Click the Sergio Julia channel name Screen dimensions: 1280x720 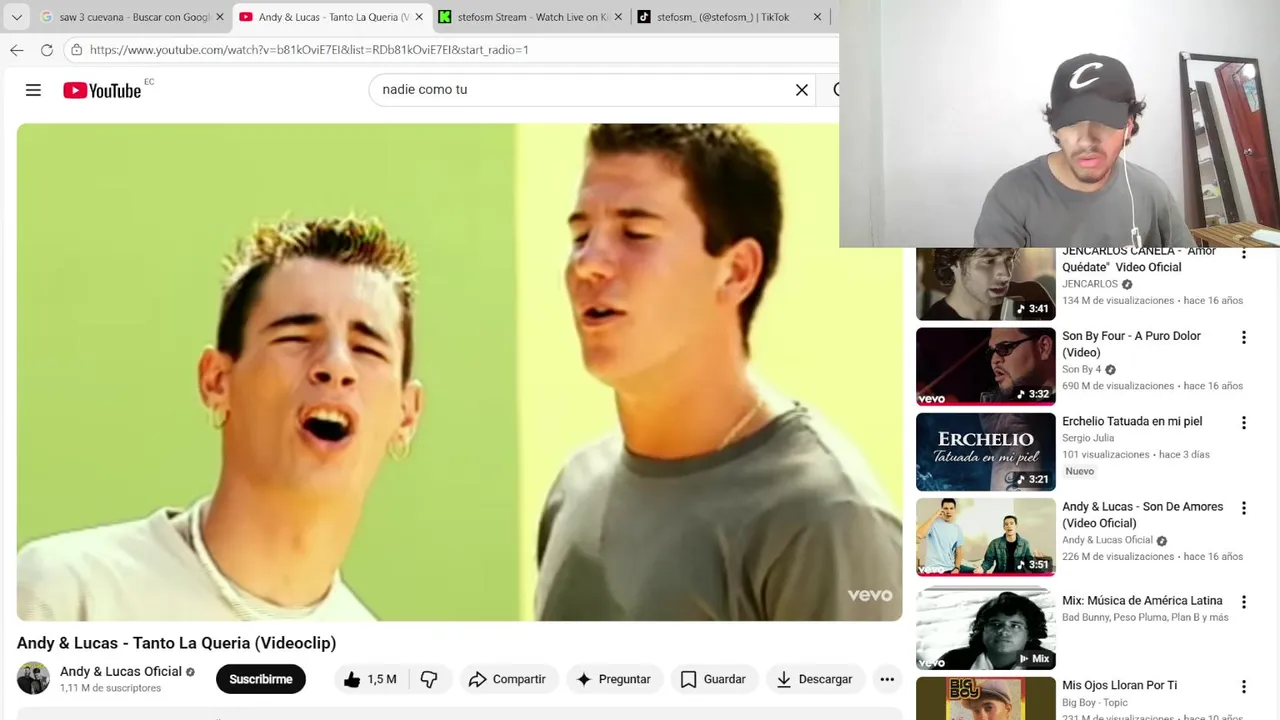click(x=1088, y=438)
